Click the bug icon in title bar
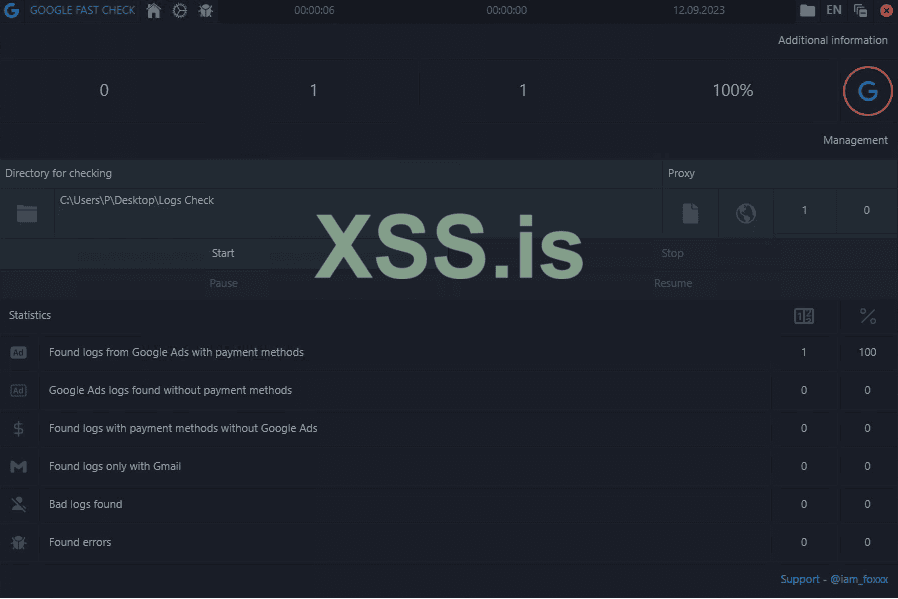Viewport: 898px width, 599px height. (x=206, y=10)
